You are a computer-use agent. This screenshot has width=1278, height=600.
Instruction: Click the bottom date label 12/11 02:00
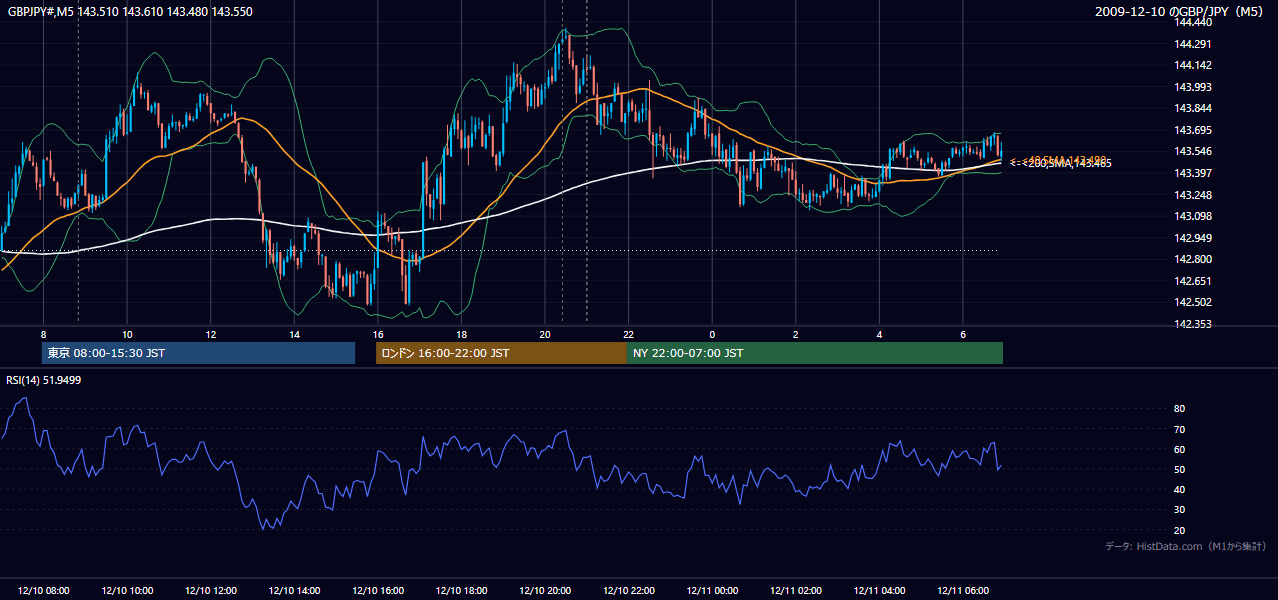[796, 591]
